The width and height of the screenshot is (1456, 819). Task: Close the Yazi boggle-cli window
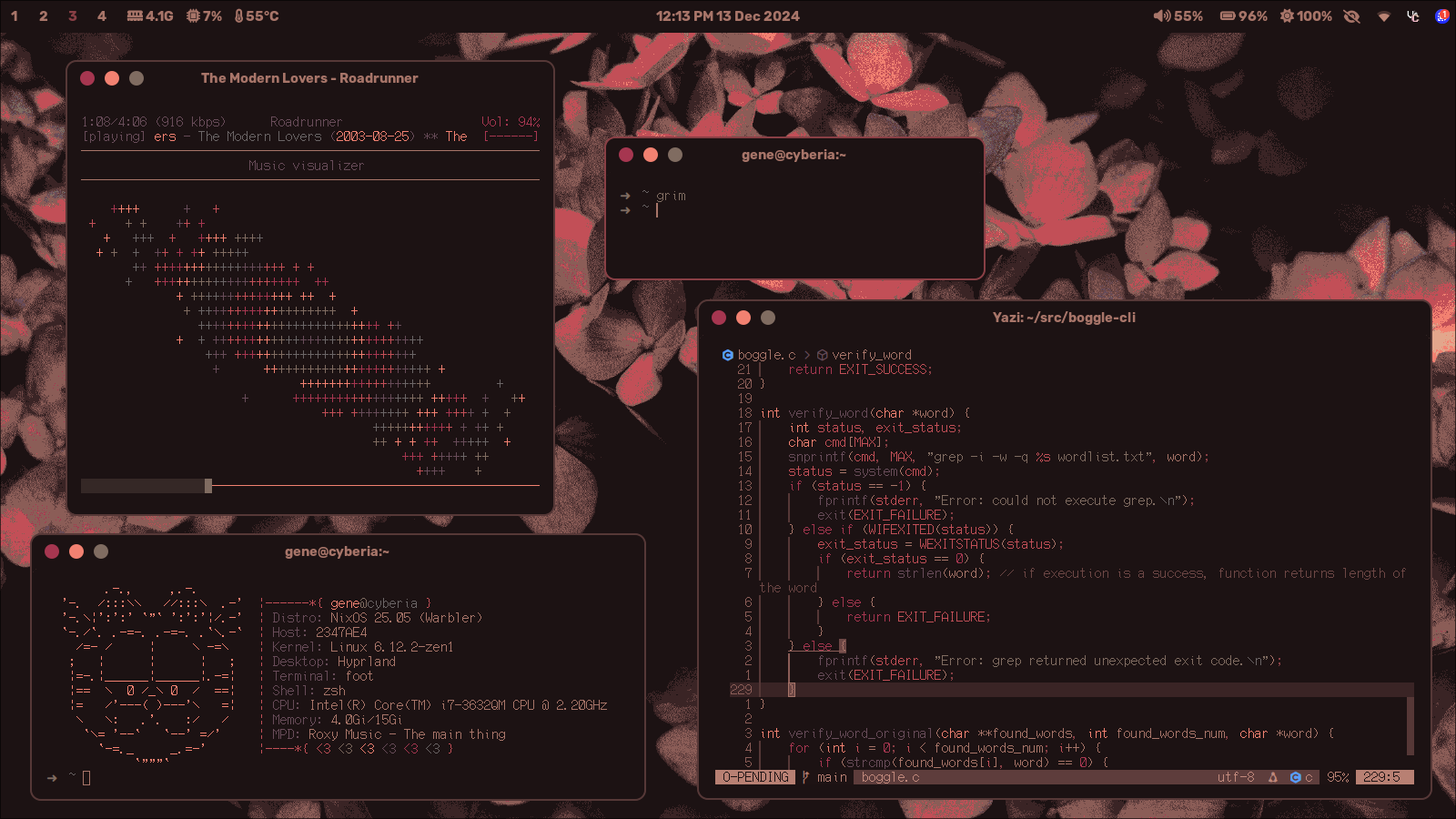click(x=719, y=318)
